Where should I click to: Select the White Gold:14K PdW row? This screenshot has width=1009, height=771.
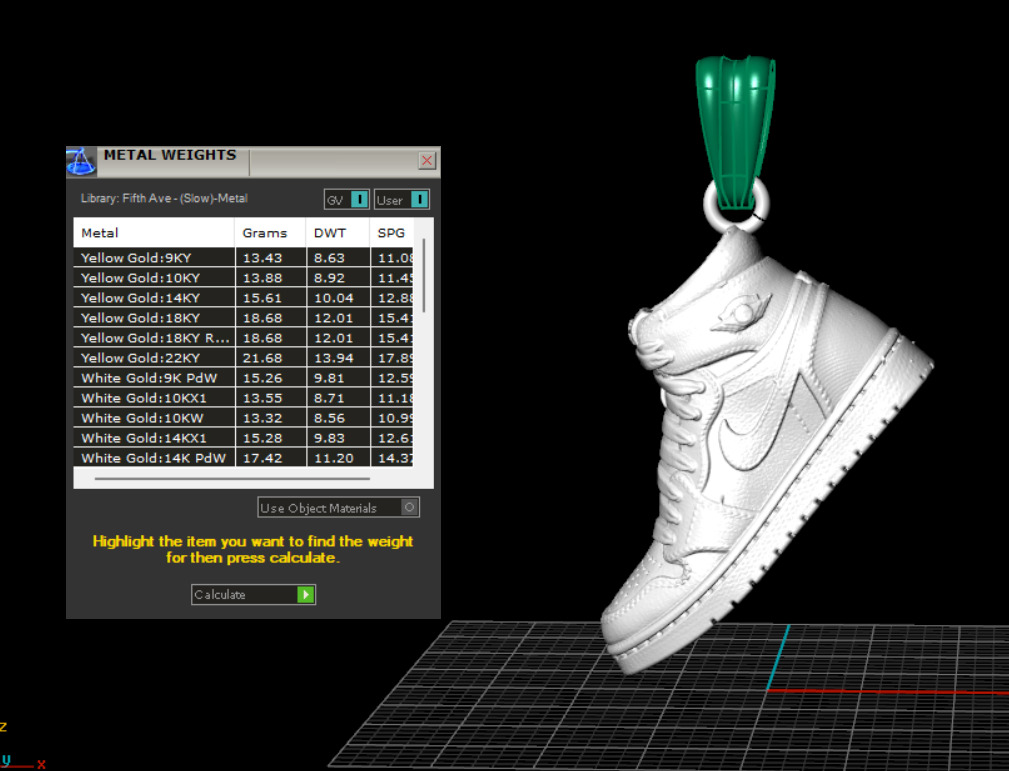click(243, 458)
